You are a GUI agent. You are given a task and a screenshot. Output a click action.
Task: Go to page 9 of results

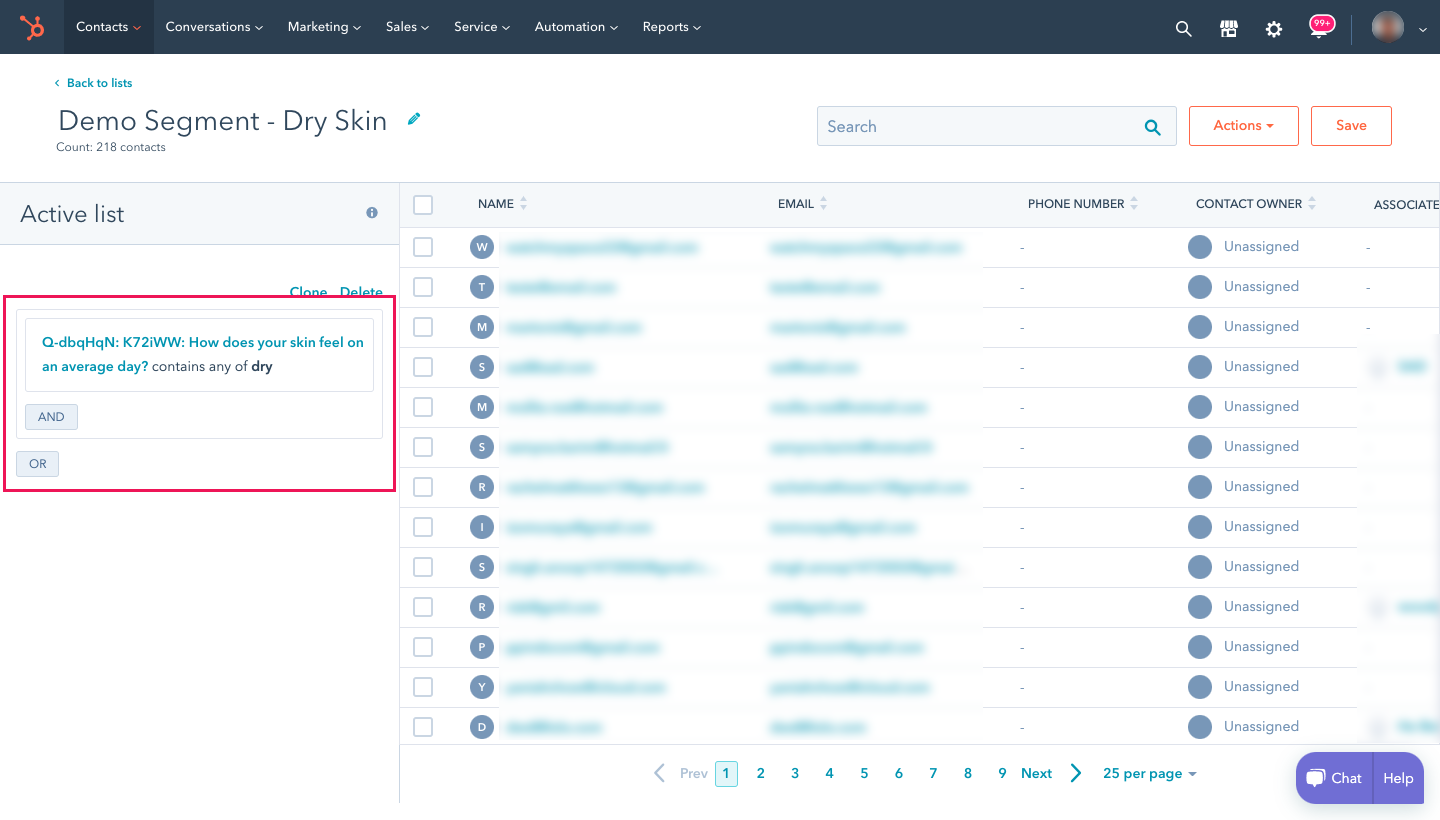tap(1002, 773)
